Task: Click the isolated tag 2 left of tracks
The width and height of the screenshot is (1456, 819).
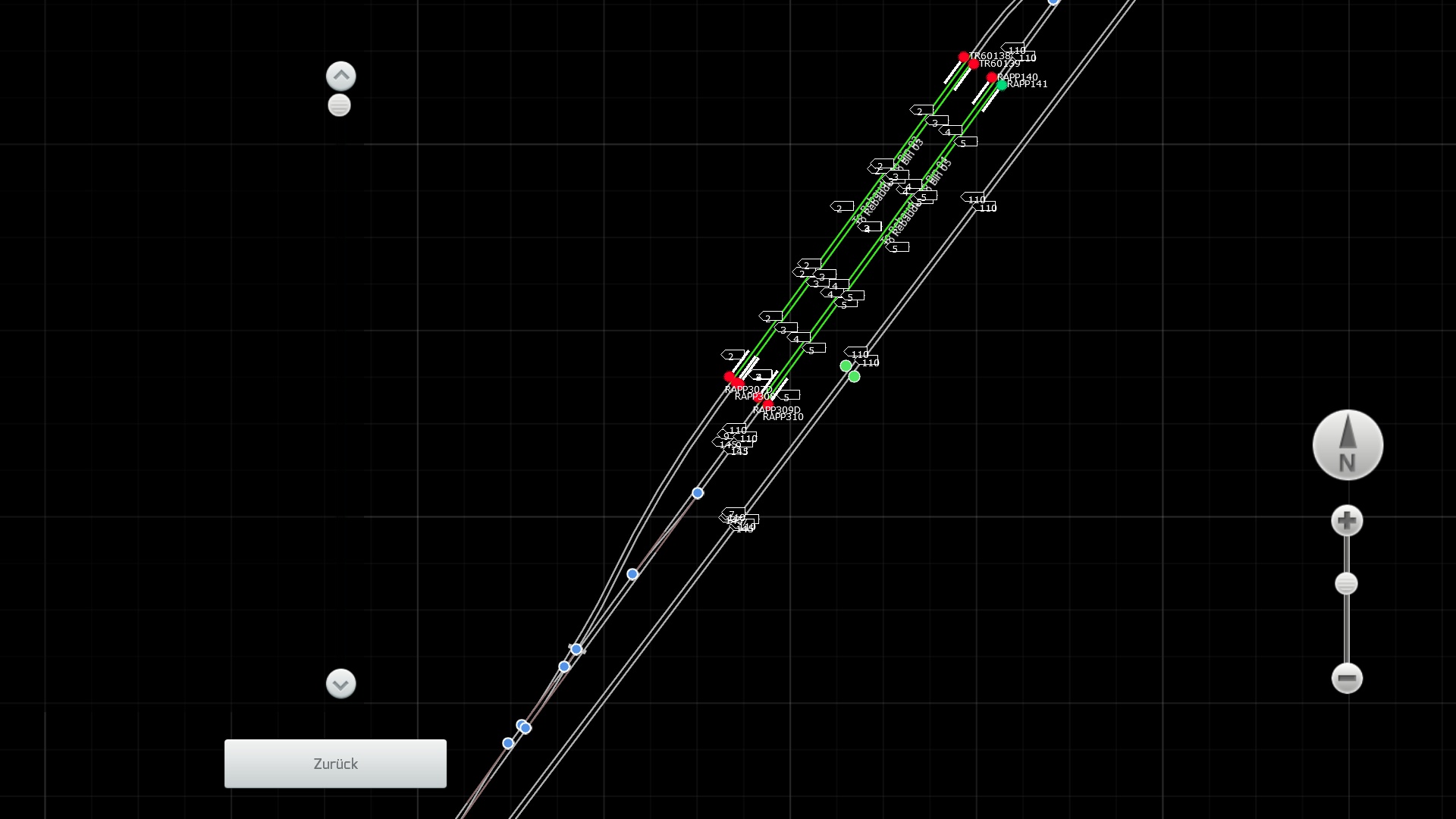Action: coord(842,207)
